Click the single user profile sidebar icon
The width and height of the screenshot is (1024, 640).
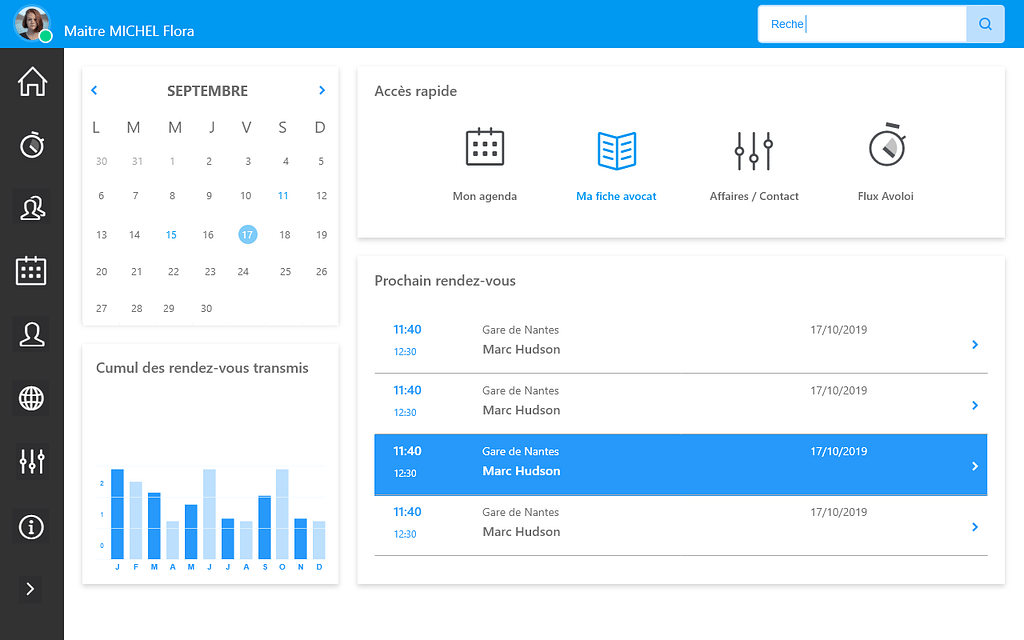tap(32, 335)
